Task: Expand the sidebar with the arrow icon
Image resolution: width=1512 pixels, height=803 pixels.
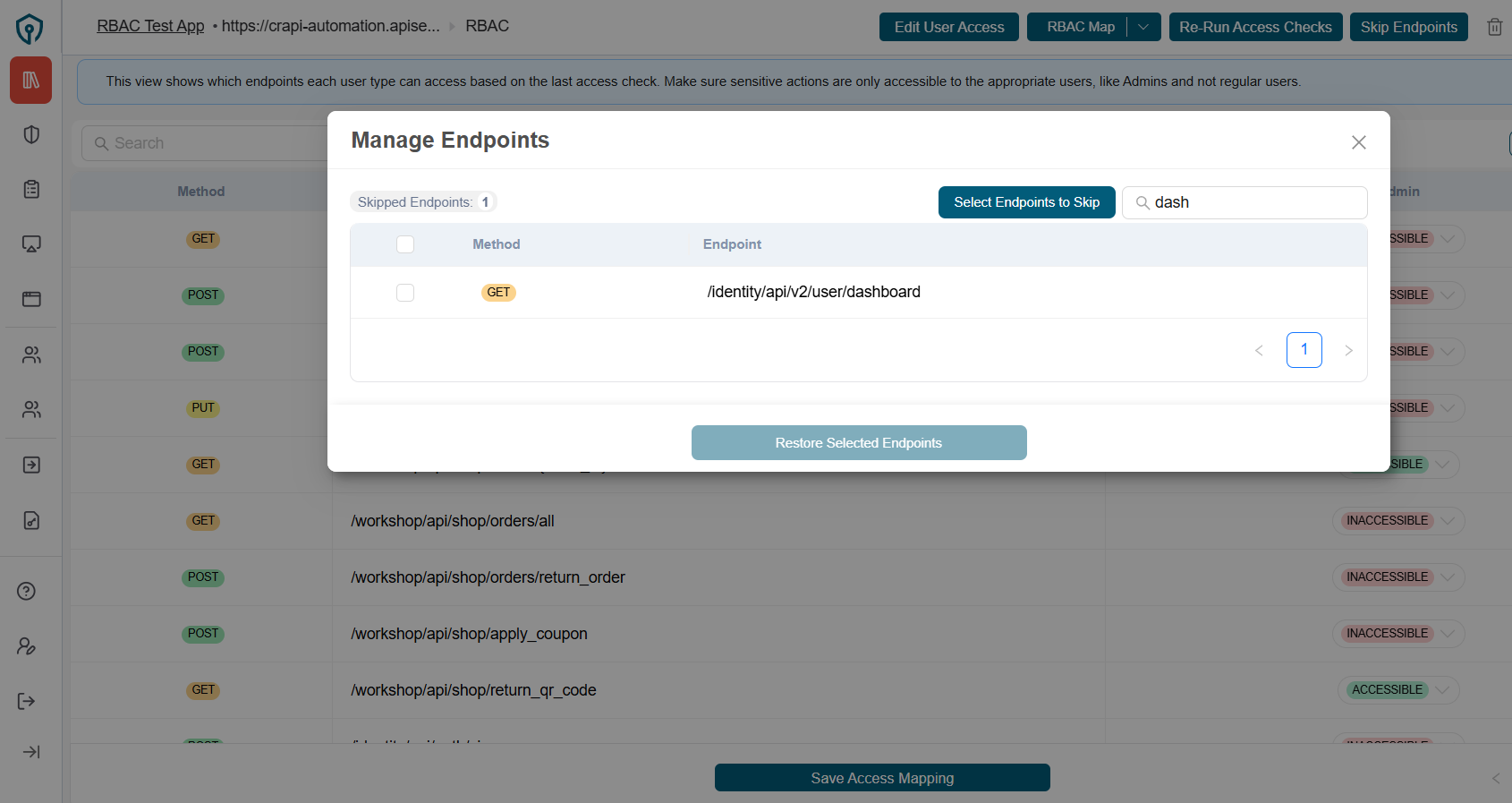Action: (x=31, y=752)
